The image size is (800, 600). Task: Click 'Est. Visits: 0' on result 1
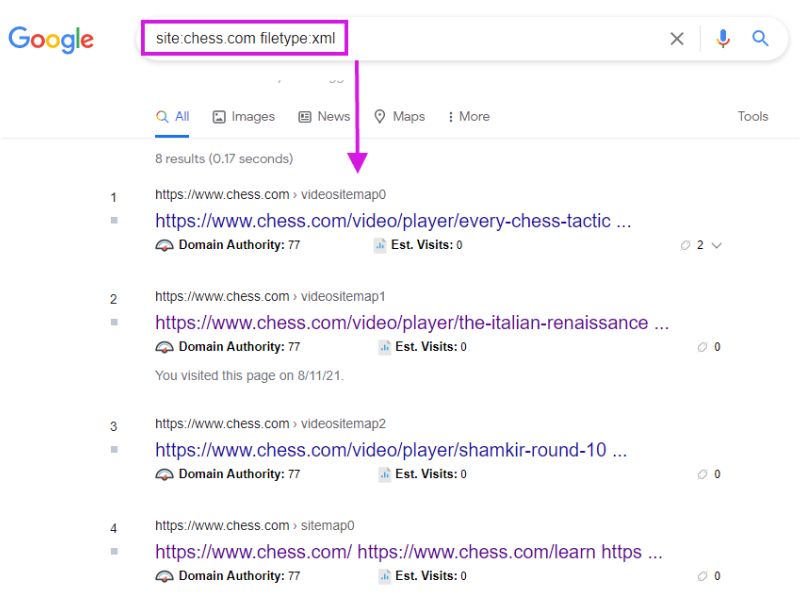pyautogui.click(x=427, y=245)
